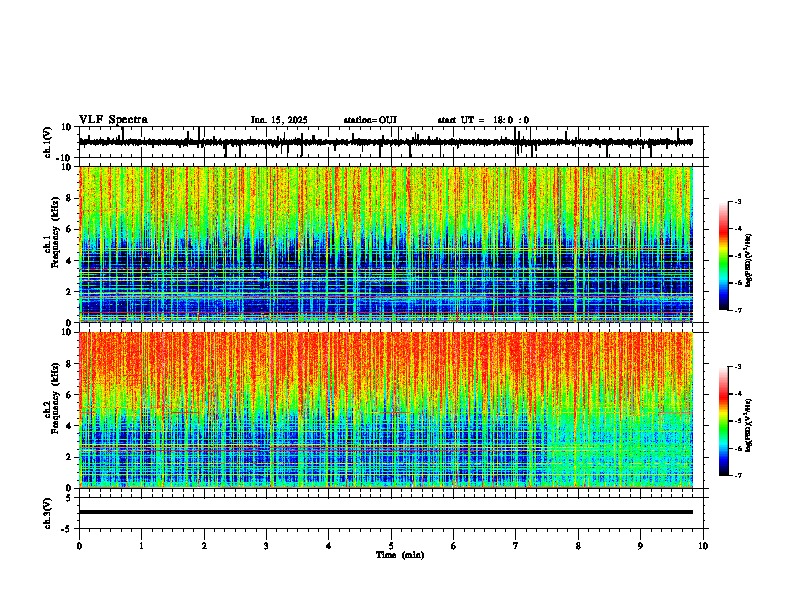Click the ch.2 colorbar log(PSD) label
The height and width of the screenshot is (612, 792).
[749, 425]
